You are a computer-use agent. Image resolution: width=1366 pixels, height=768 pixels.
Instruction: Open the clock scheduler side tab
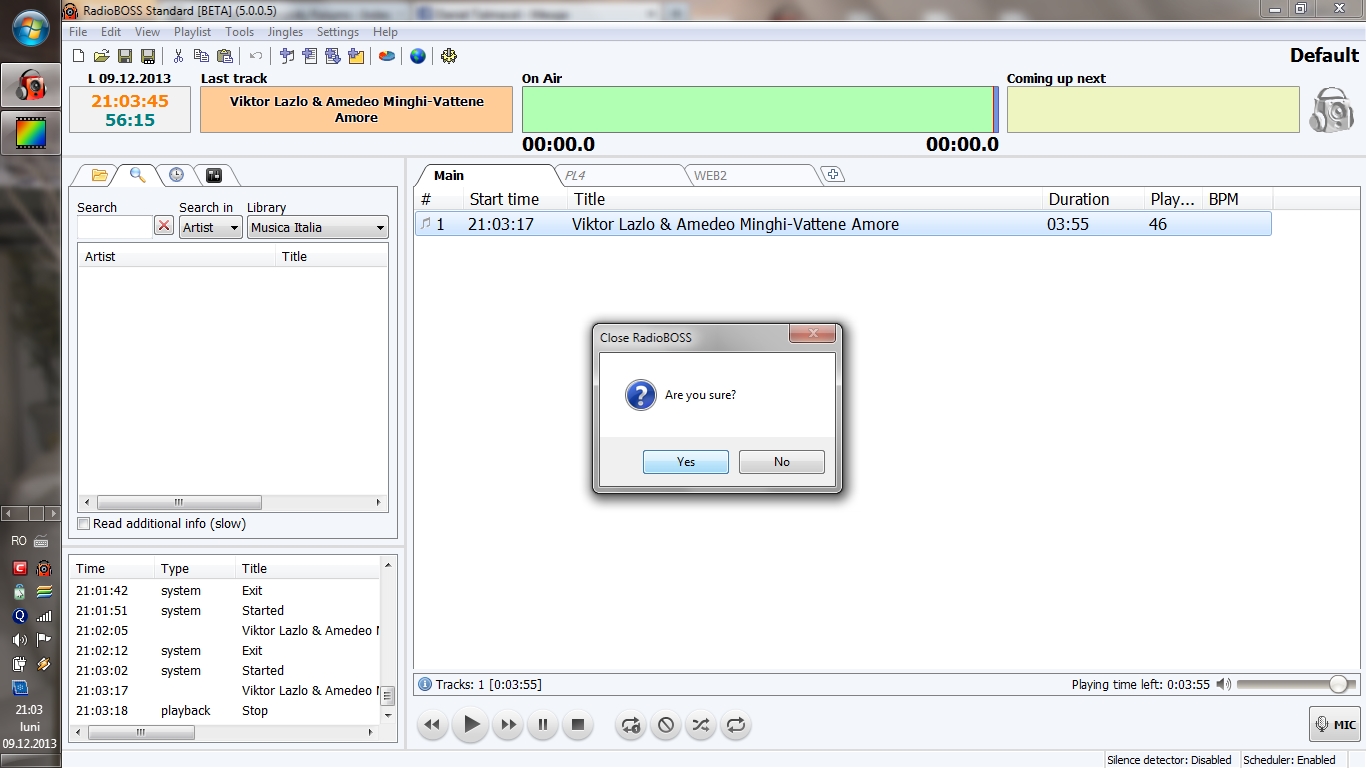tap(176, 175)
